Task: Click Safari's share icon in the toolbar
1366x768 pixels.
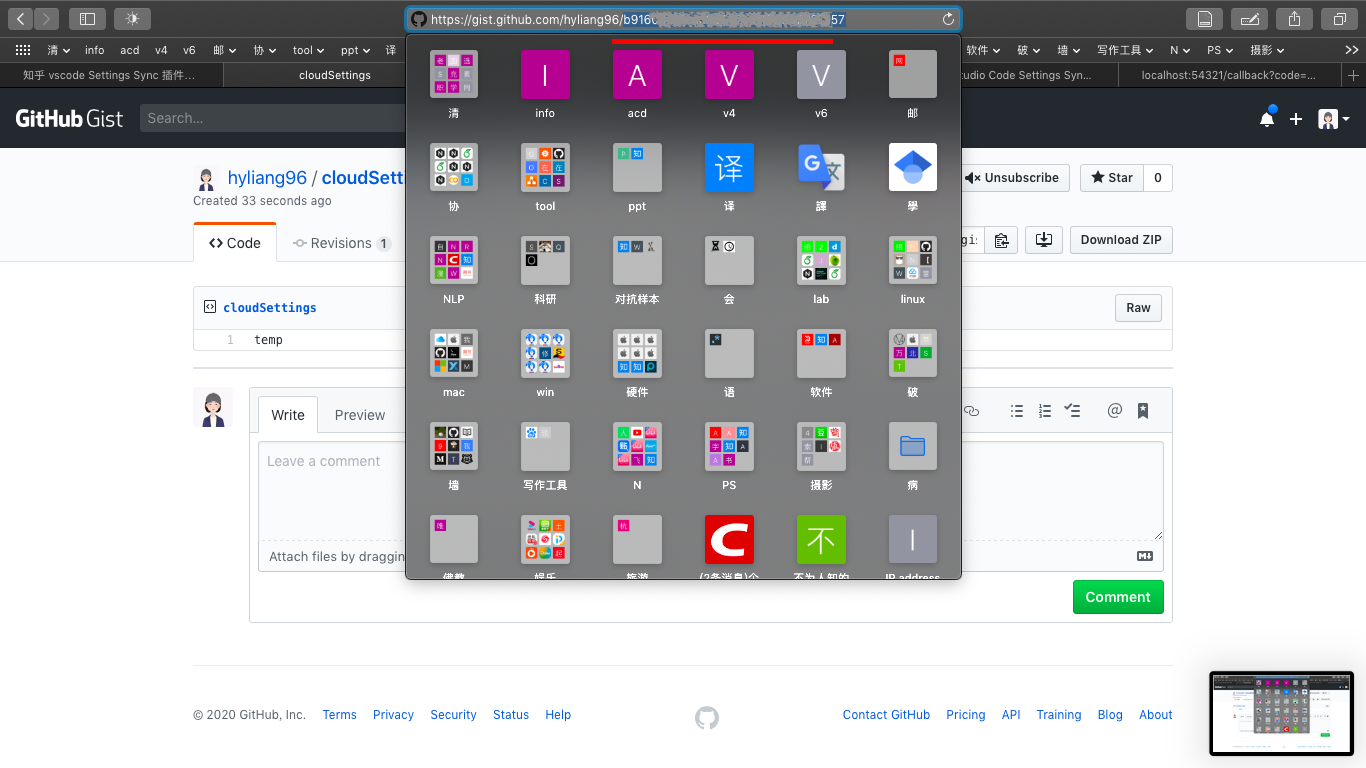Action: pos(1294,18)
